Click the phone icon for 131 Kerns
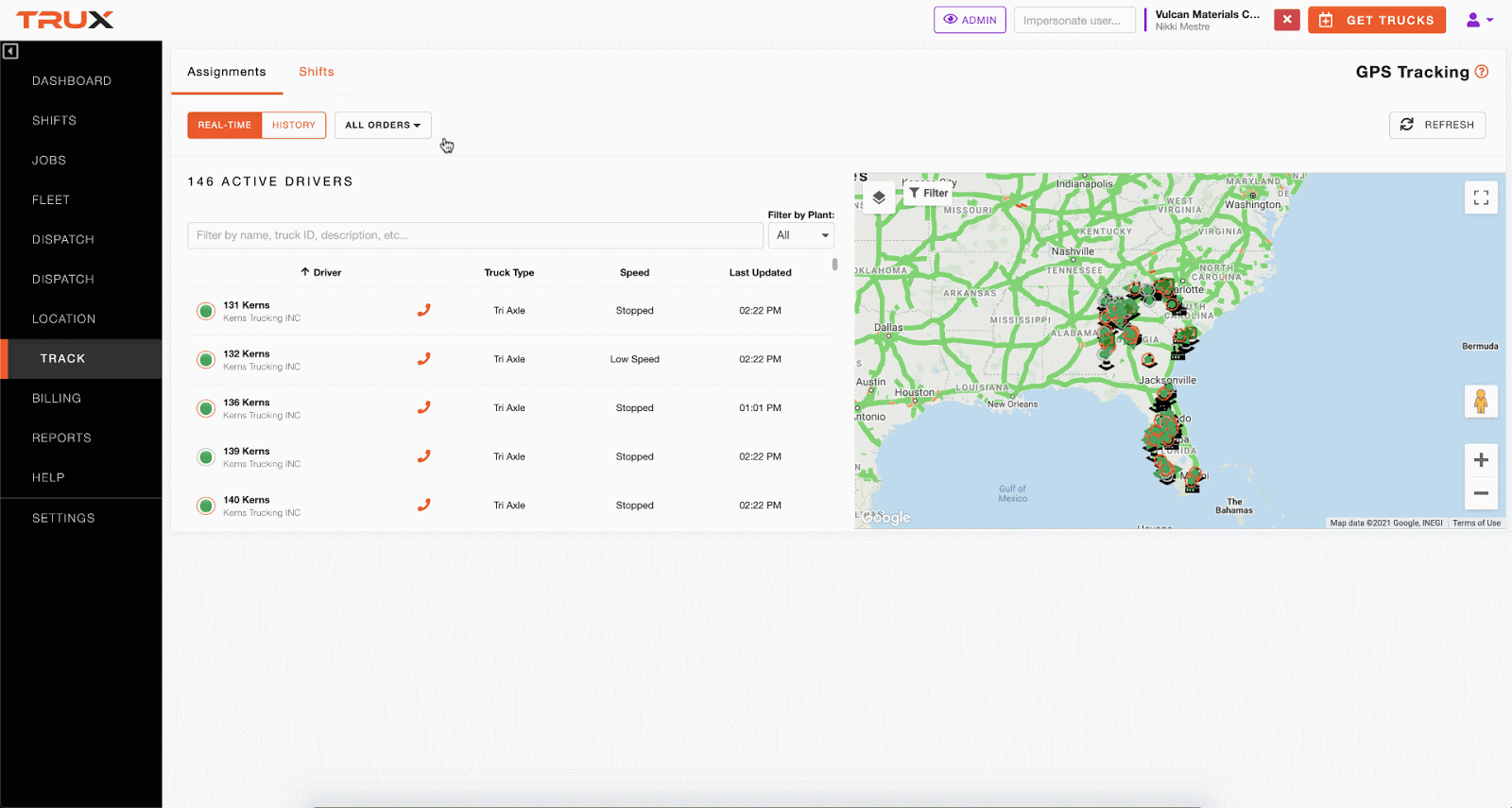 click(x=424, y=310)
